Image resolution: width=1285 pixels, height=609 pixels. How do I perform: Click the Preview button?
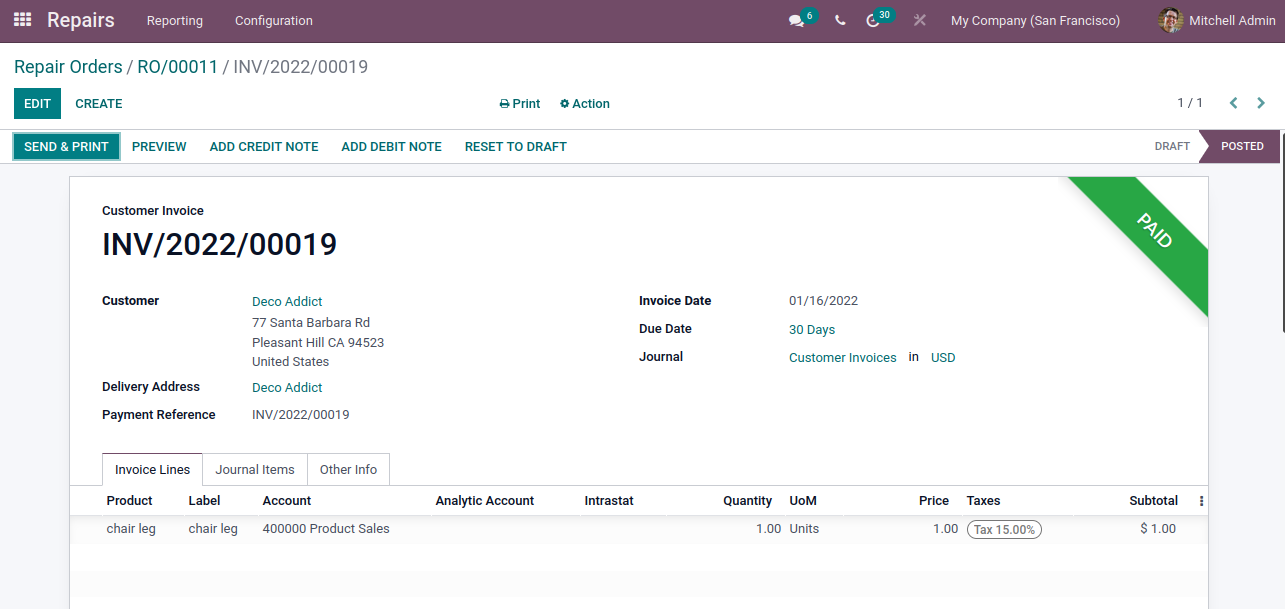[x=159, y=146]
